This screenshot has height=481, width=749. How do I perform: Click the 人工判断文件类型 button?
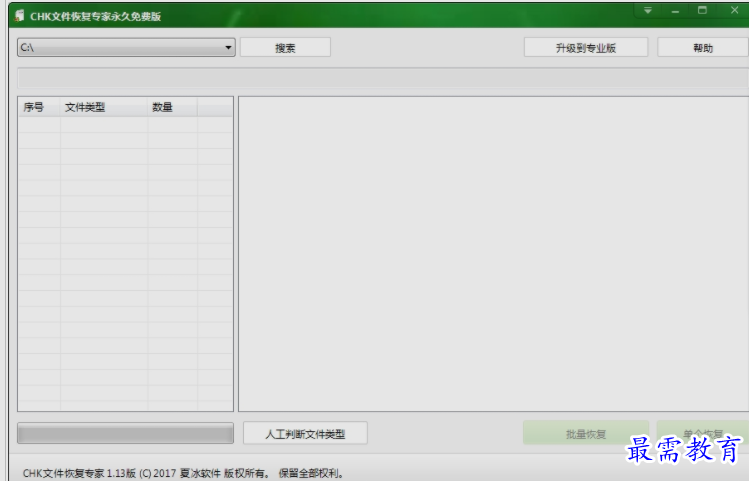[x=305, y=433]
